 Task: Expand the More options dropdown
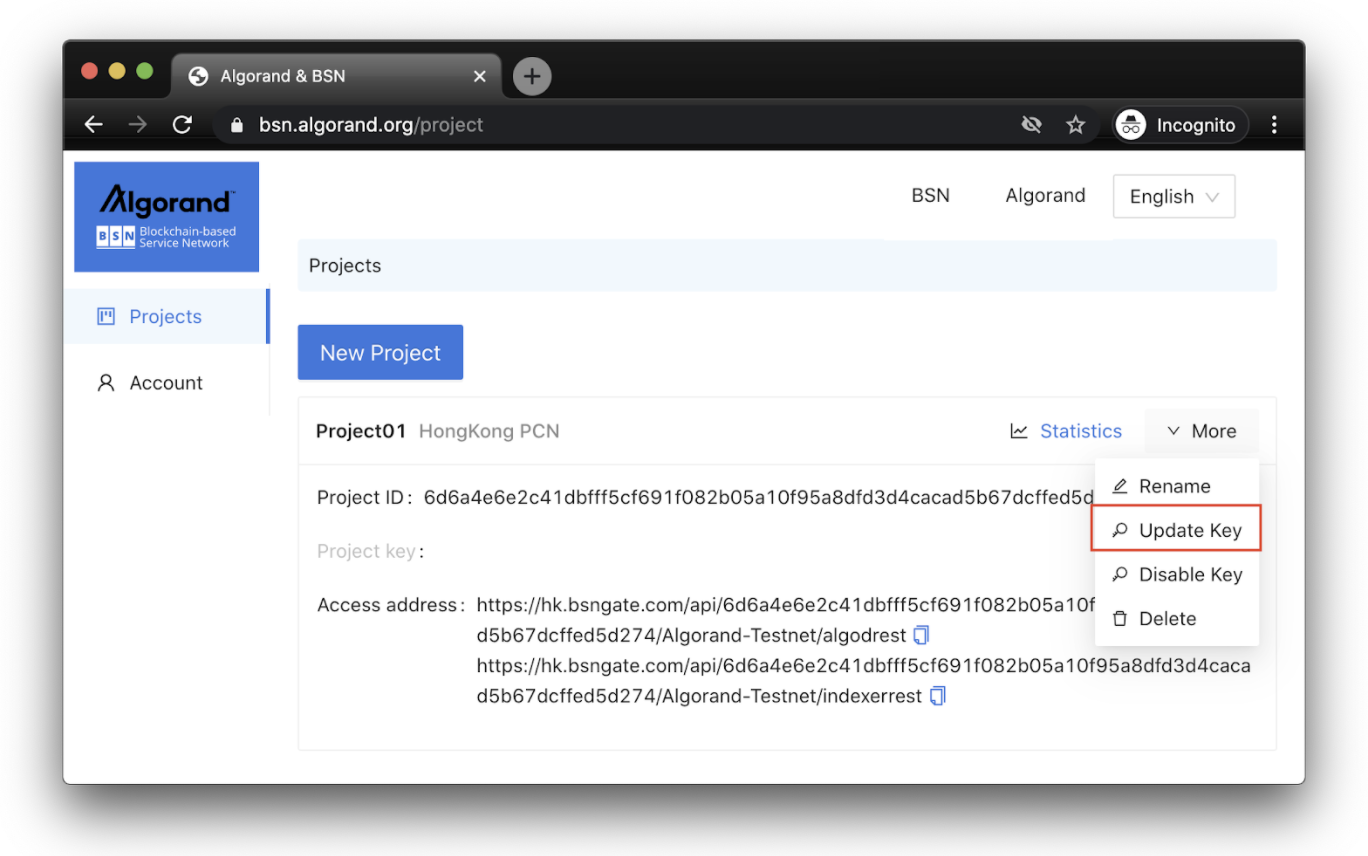[1202, 431]
